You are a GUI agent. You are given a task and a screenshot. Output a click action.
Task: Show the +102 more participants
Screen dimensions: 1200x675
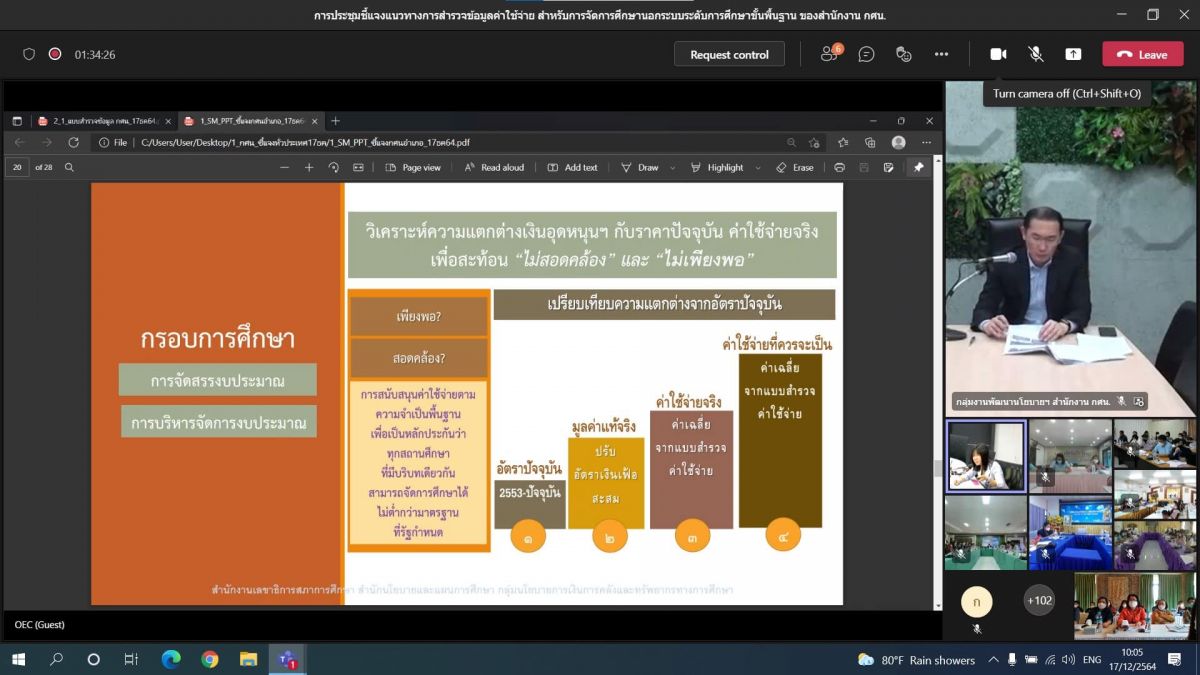click(x=1039, y=601)
